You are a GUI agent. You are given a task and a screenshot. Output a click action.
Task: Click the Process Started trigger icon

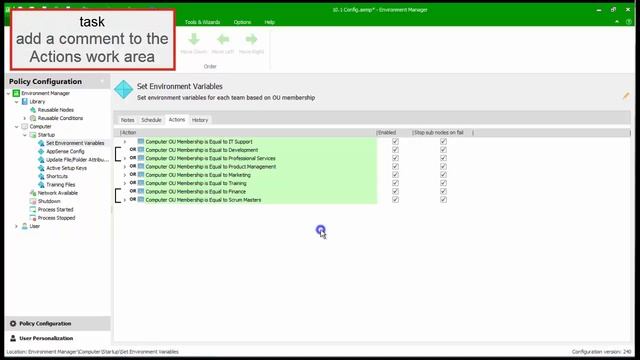pos(33,209)
